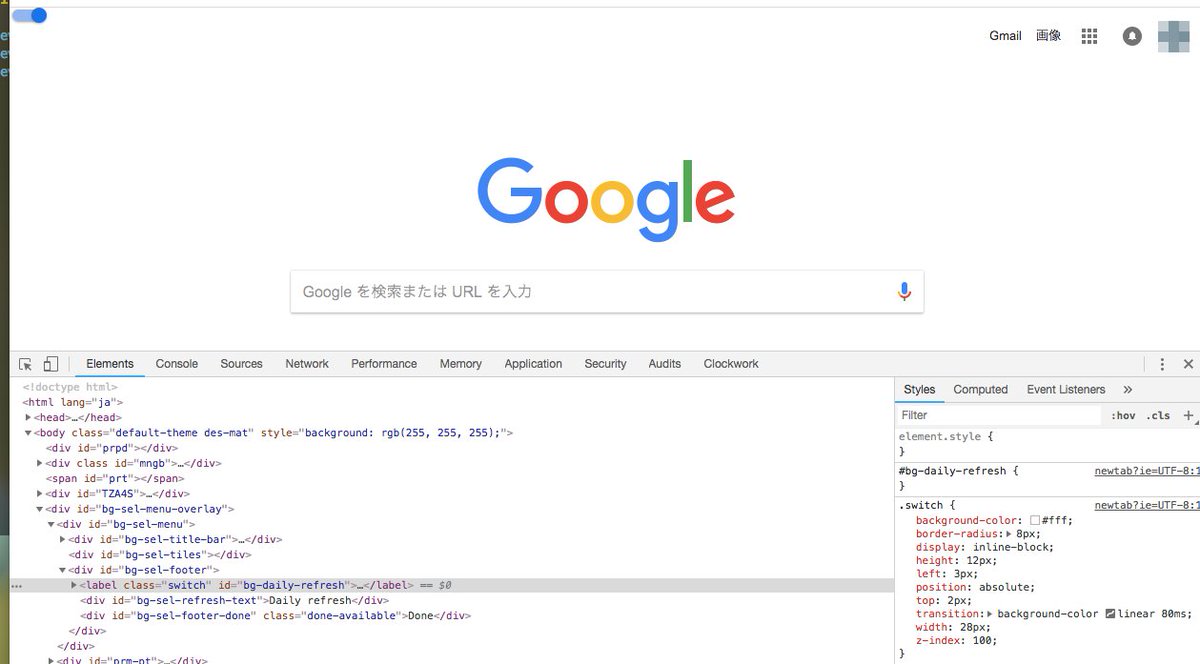The width and height of the screenshot is (1200, 664).
Task: Open the Clockwork tab
Action: 731,364
